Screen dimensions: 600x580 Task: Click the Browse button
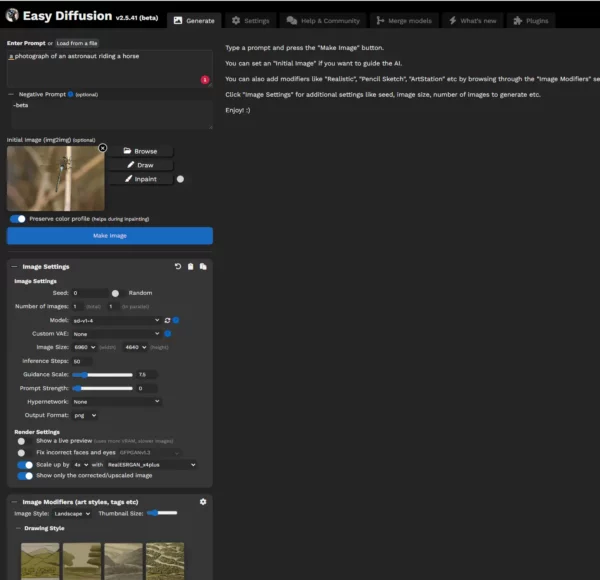140,151
